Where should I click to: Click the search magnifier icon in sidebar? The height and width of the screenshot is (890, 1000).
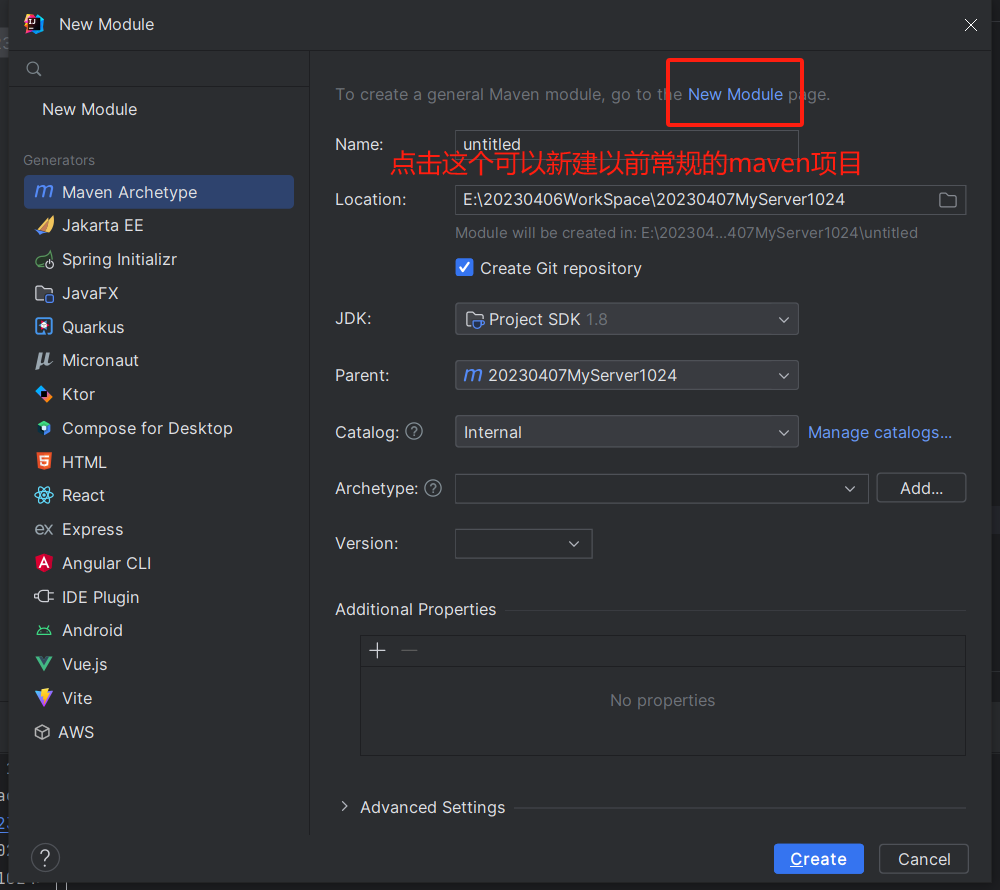click(x=34, y=69)
